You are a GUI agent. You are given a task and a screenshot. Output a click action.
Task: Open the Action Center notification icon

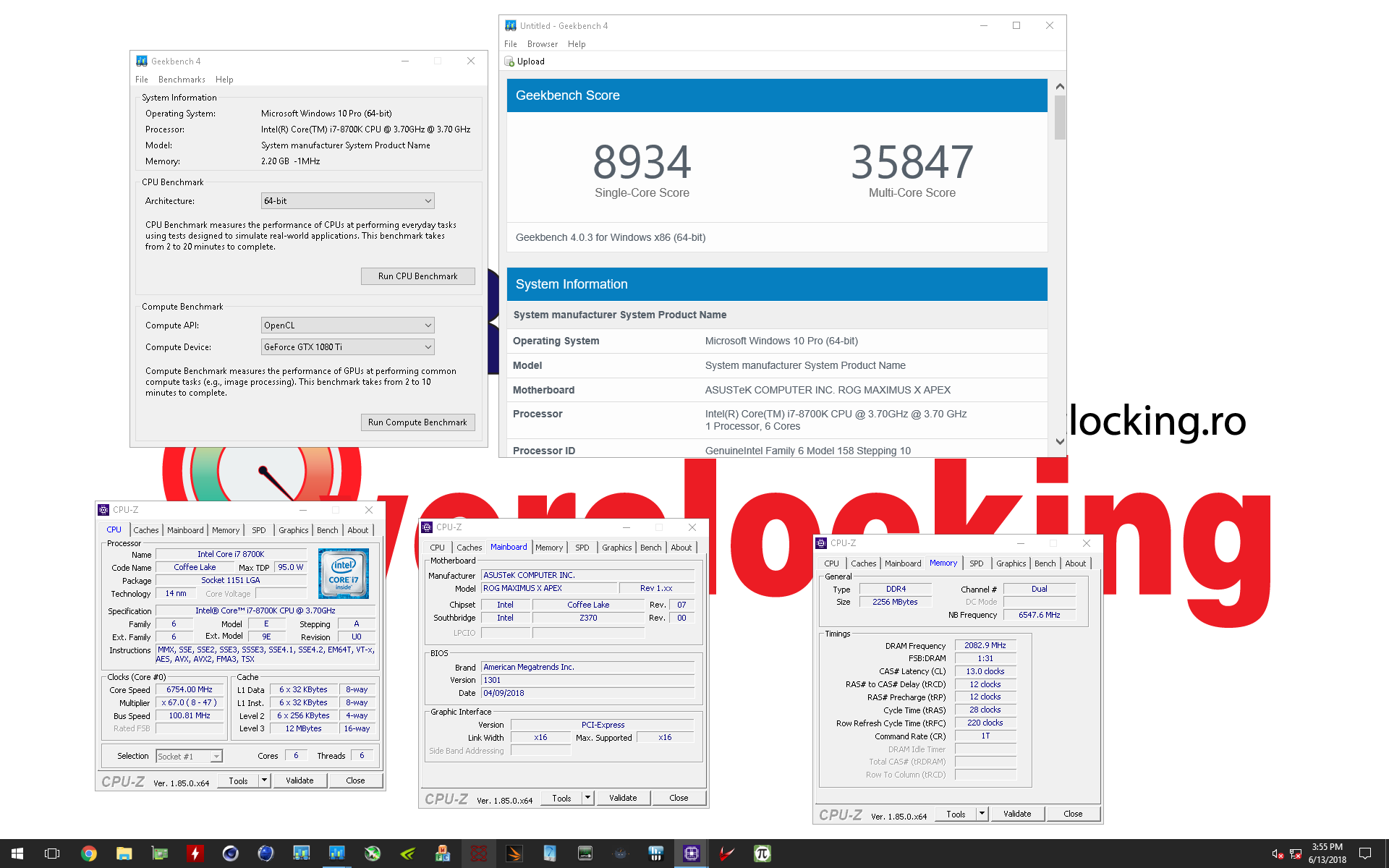tap(1365, 854)
